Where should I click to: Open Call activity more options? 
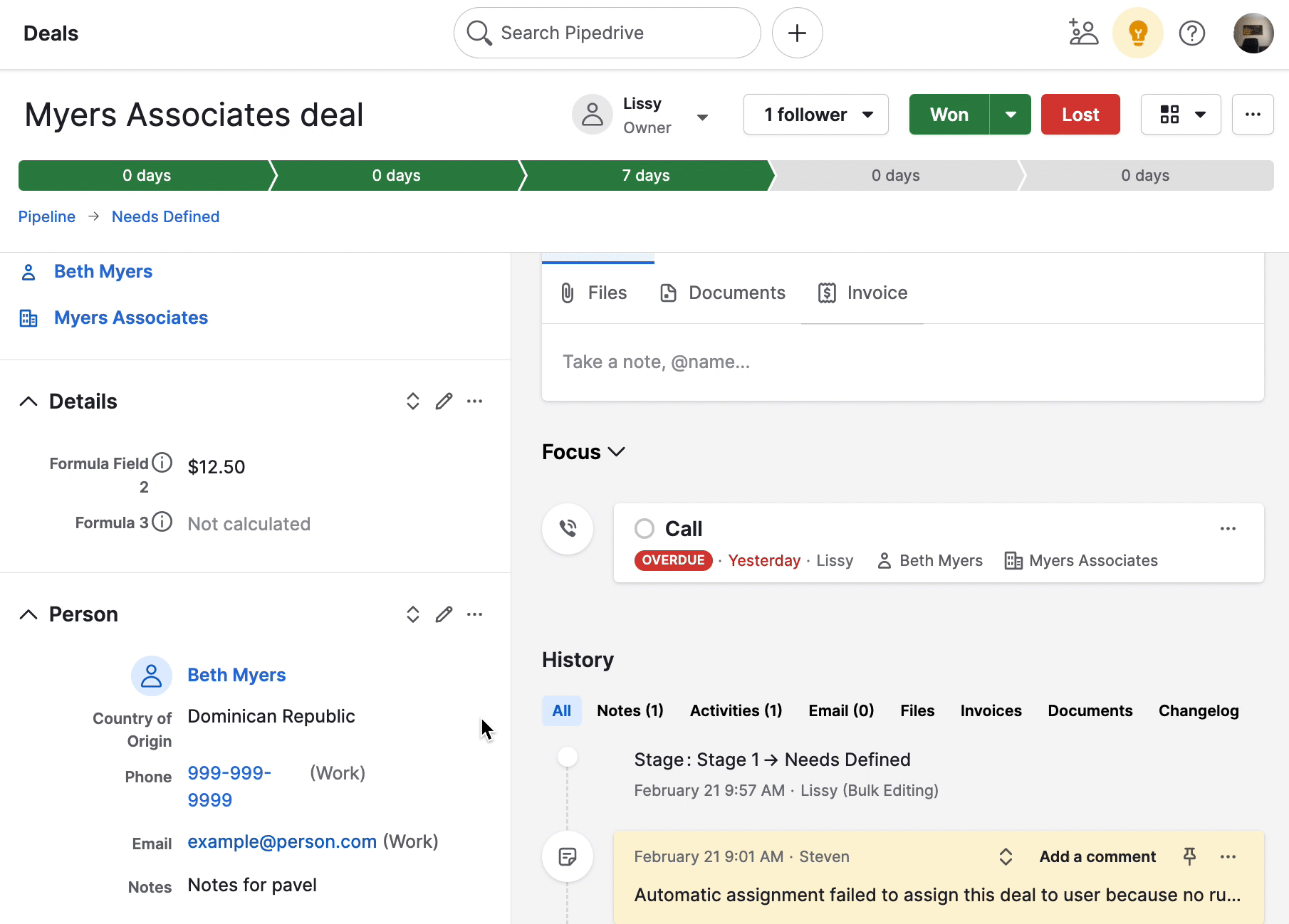1228,528
